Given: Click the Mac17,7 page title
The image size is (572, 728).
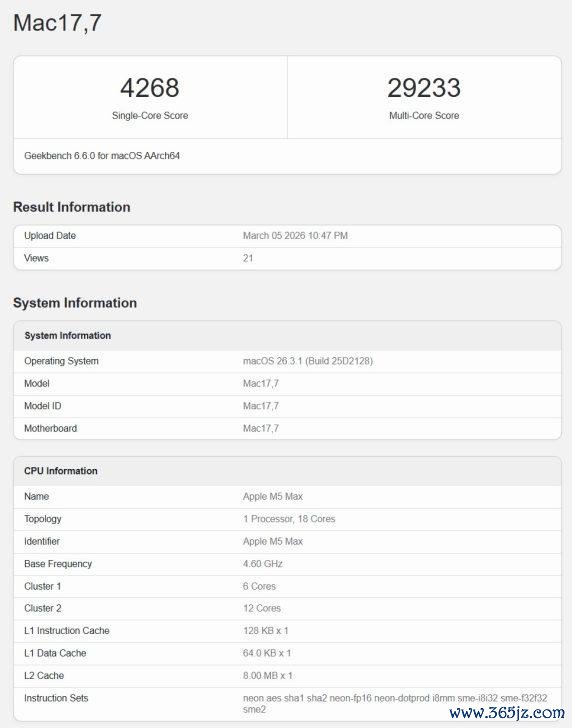Looking at the screenshot, I should (57, 23).
